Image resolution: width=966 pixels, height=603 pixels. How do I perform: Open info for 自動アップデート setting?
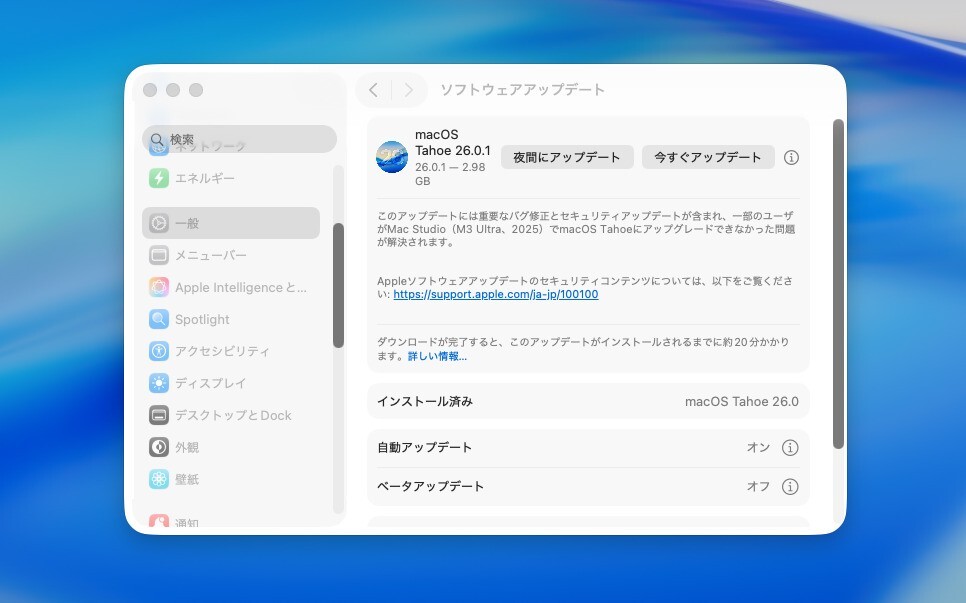pos(790,448)
